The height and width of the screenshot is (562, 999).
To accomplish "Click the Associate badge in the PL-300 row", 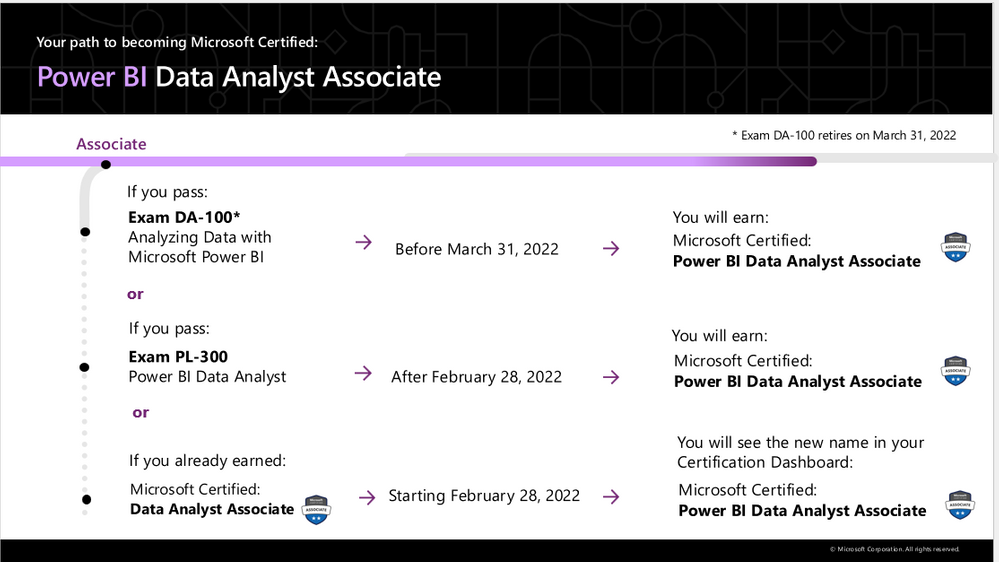I will tap(955, 371).
